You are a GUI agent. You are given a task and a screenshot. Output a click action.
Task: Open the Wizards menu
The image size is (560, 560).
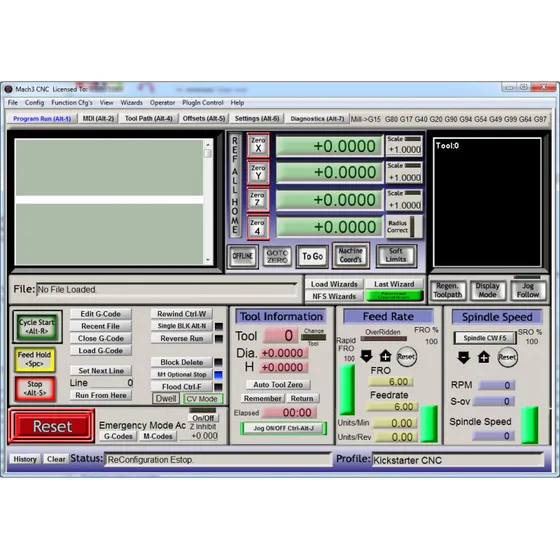131,102
